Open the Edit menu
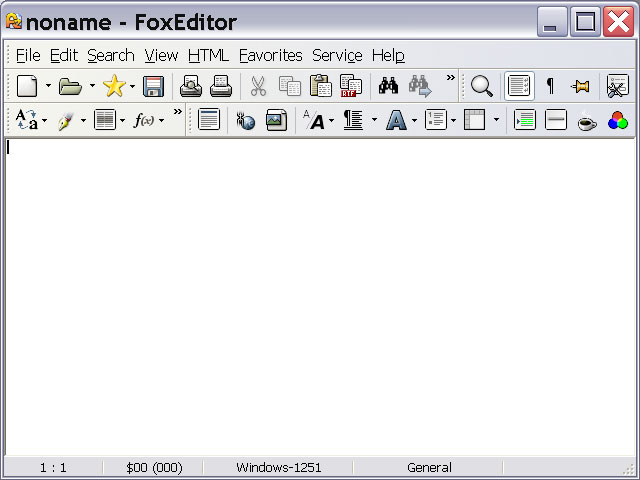The height and width of the screenshot is (480, 640). click(64, 56)
